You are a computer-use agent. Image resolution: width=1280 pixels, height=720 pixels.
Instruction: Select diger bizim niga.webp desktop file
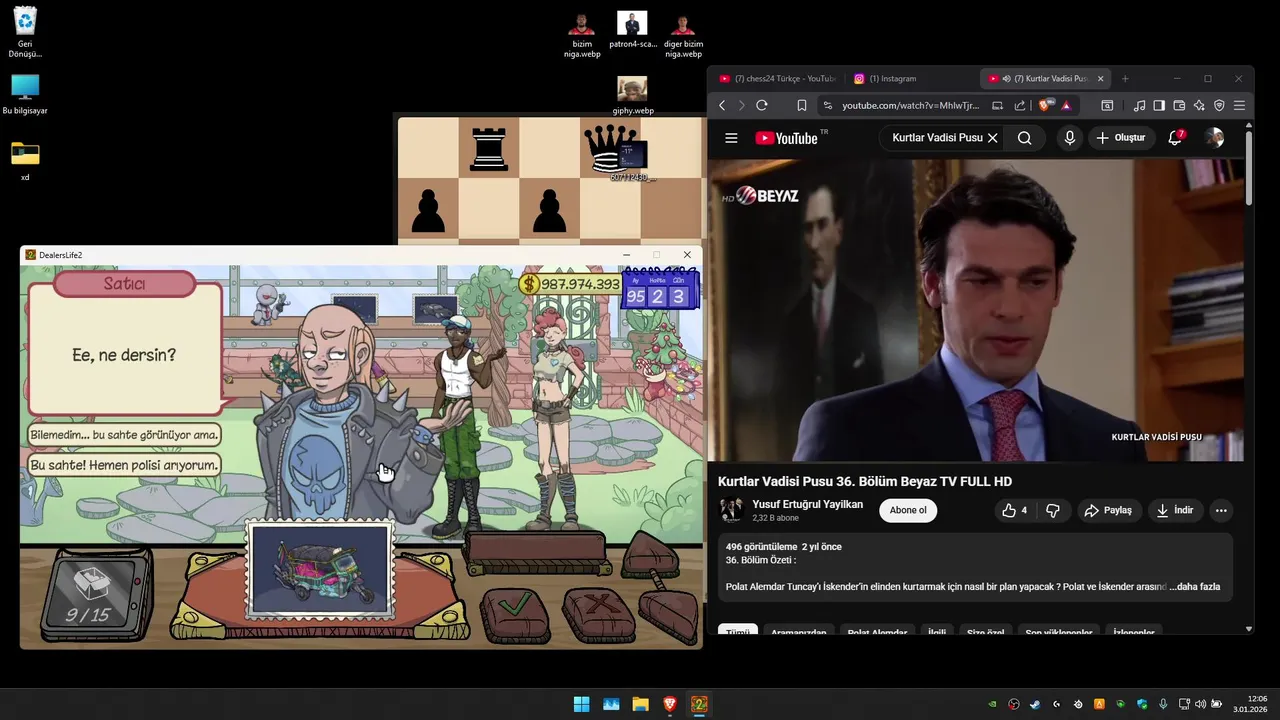pyautogui.click(x=683, y=36)
